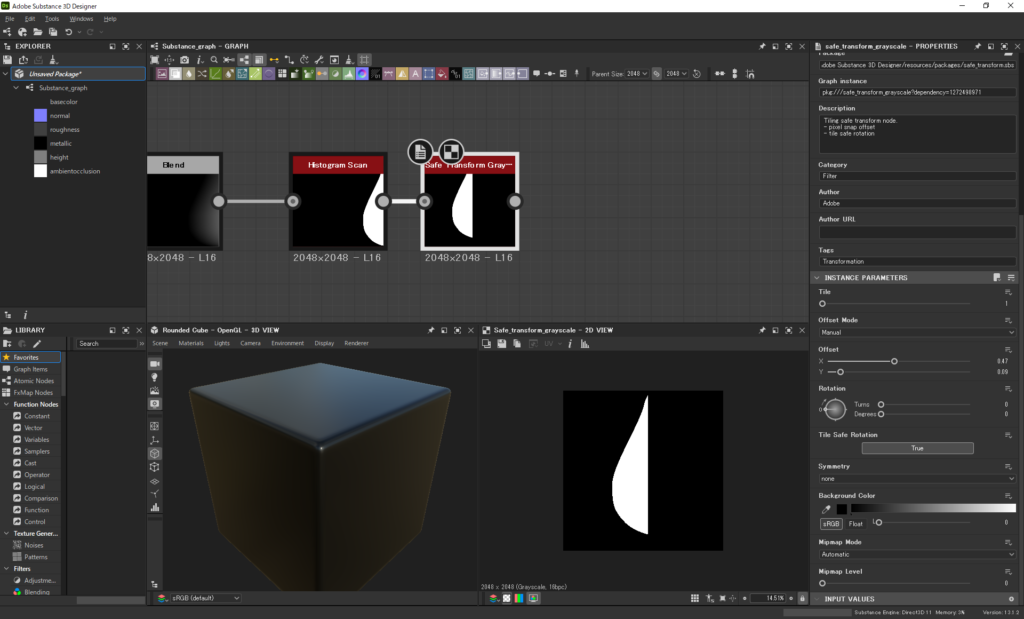Click the light bulb icon in the 3D view

tap(155, 377)
